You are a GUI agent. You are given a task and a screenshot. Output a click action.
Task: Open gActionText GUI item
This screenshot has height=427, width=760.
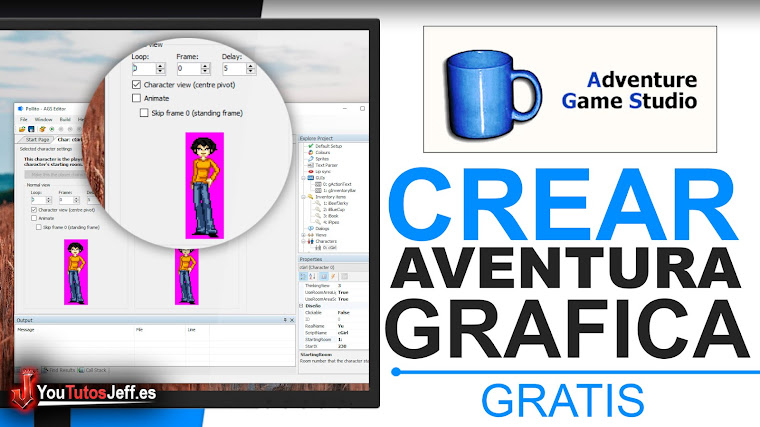click(x=337, y=184)
